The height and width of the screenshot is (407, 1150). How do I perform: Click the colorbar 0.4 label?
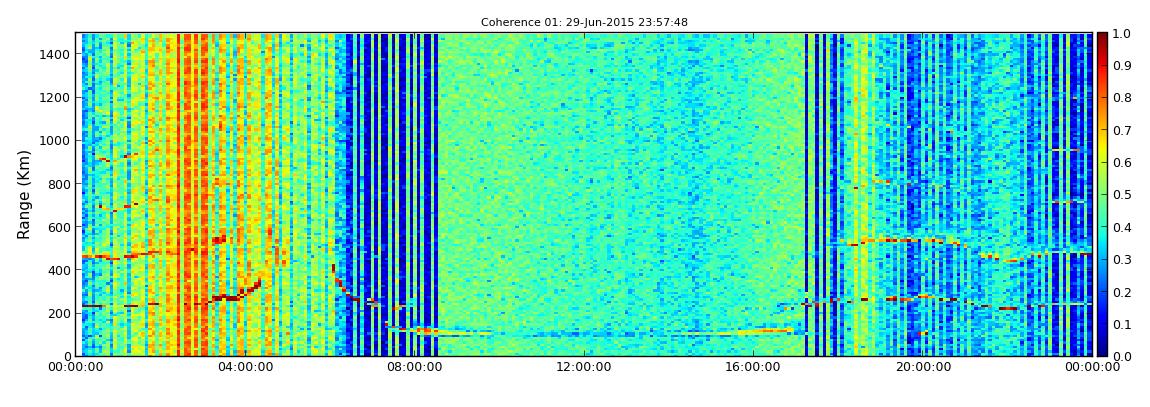[x=1121, y=227]
